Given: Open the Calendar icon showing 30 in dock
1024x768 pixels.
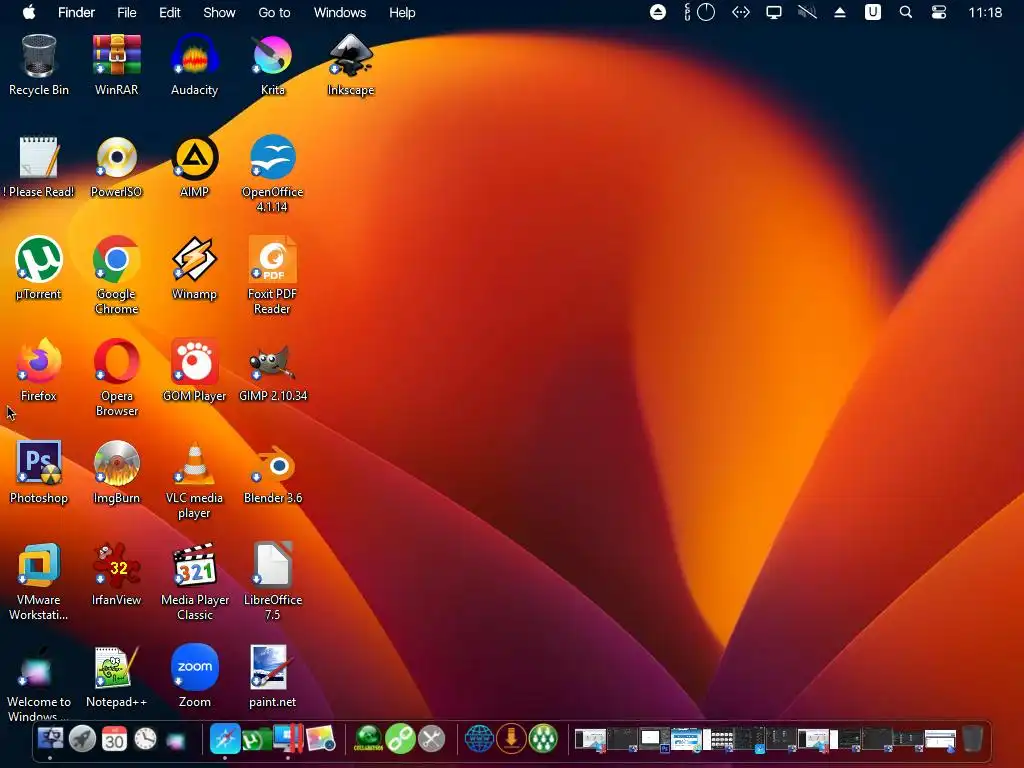Looking at the screenshot, I should click(x=114, y=739).
